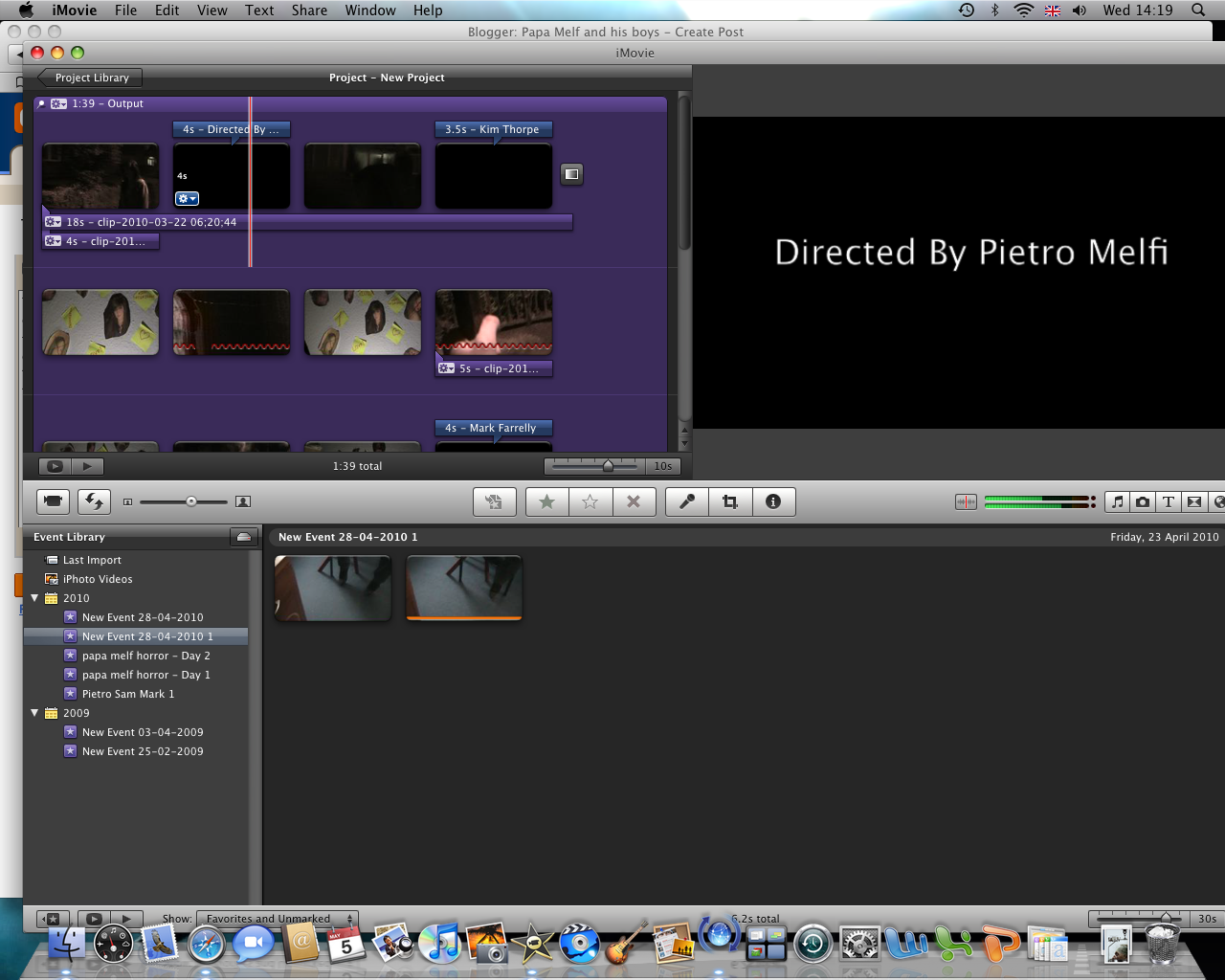Open Time Machine menu bar icon
This screenshot has width=1225, height=980.
pyautogui.click(x=967, y=11)
